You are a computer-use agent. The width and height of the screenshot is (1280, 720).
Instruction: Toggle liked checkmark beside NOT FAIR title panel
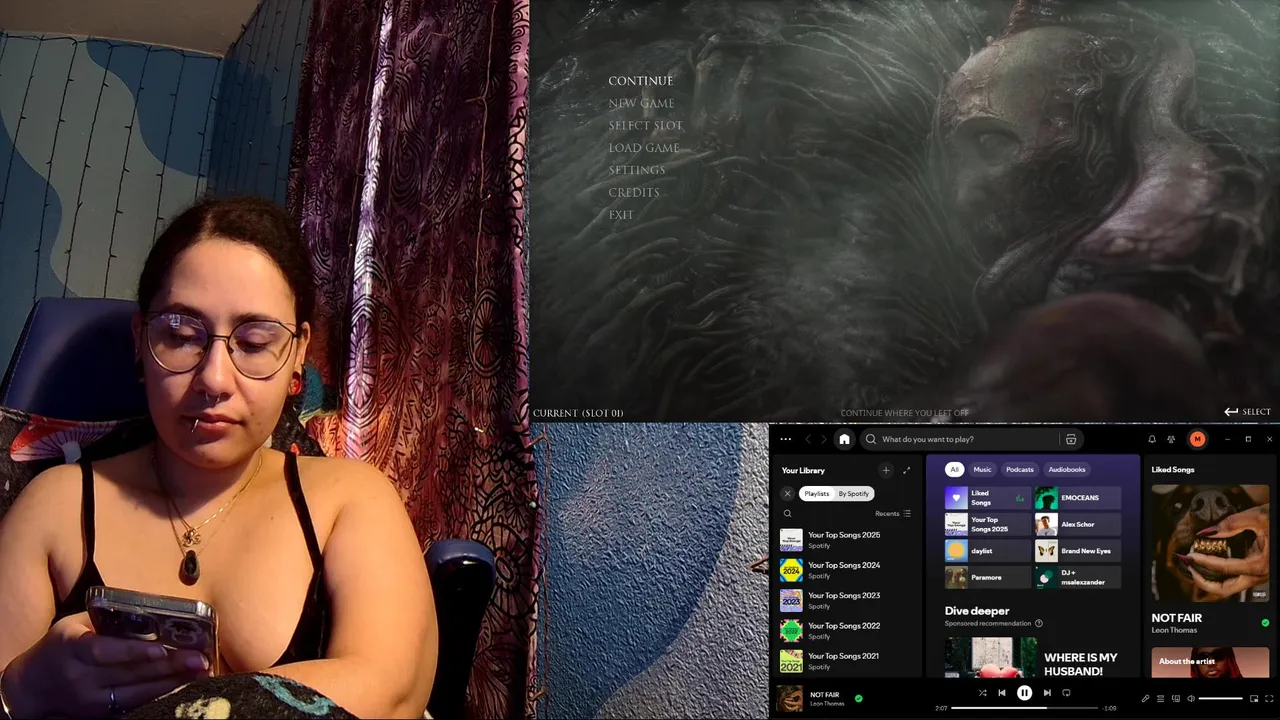pos(1265,623)
